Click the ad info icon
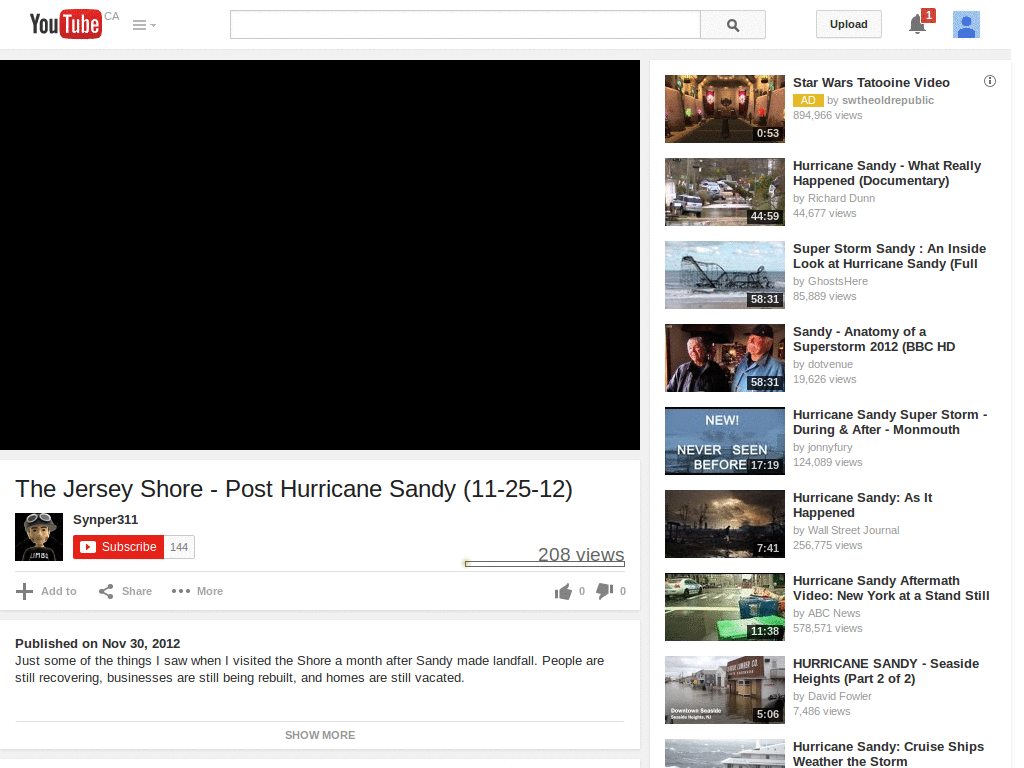Screen dimensions: 1024x768 [990, 82]
